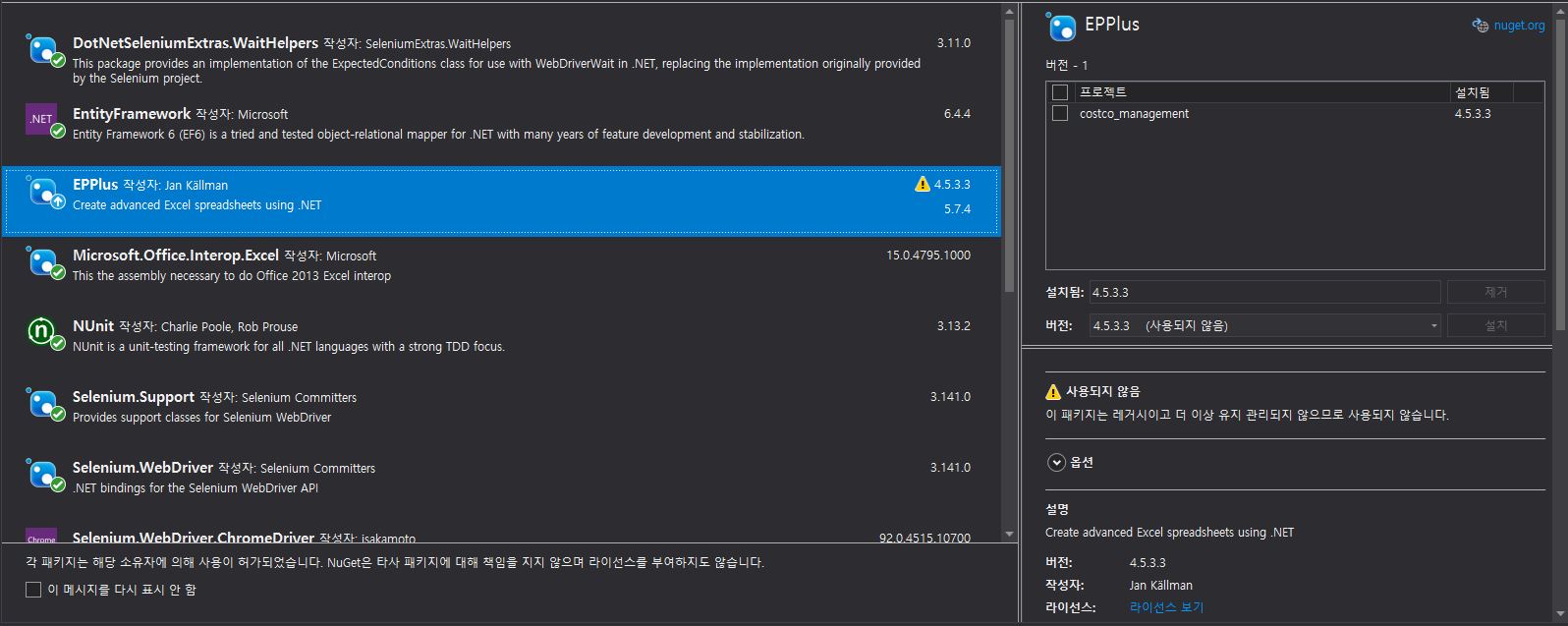Click the EPPlus title in details header
1568x626 pixels.
[x=1112, y=25]
